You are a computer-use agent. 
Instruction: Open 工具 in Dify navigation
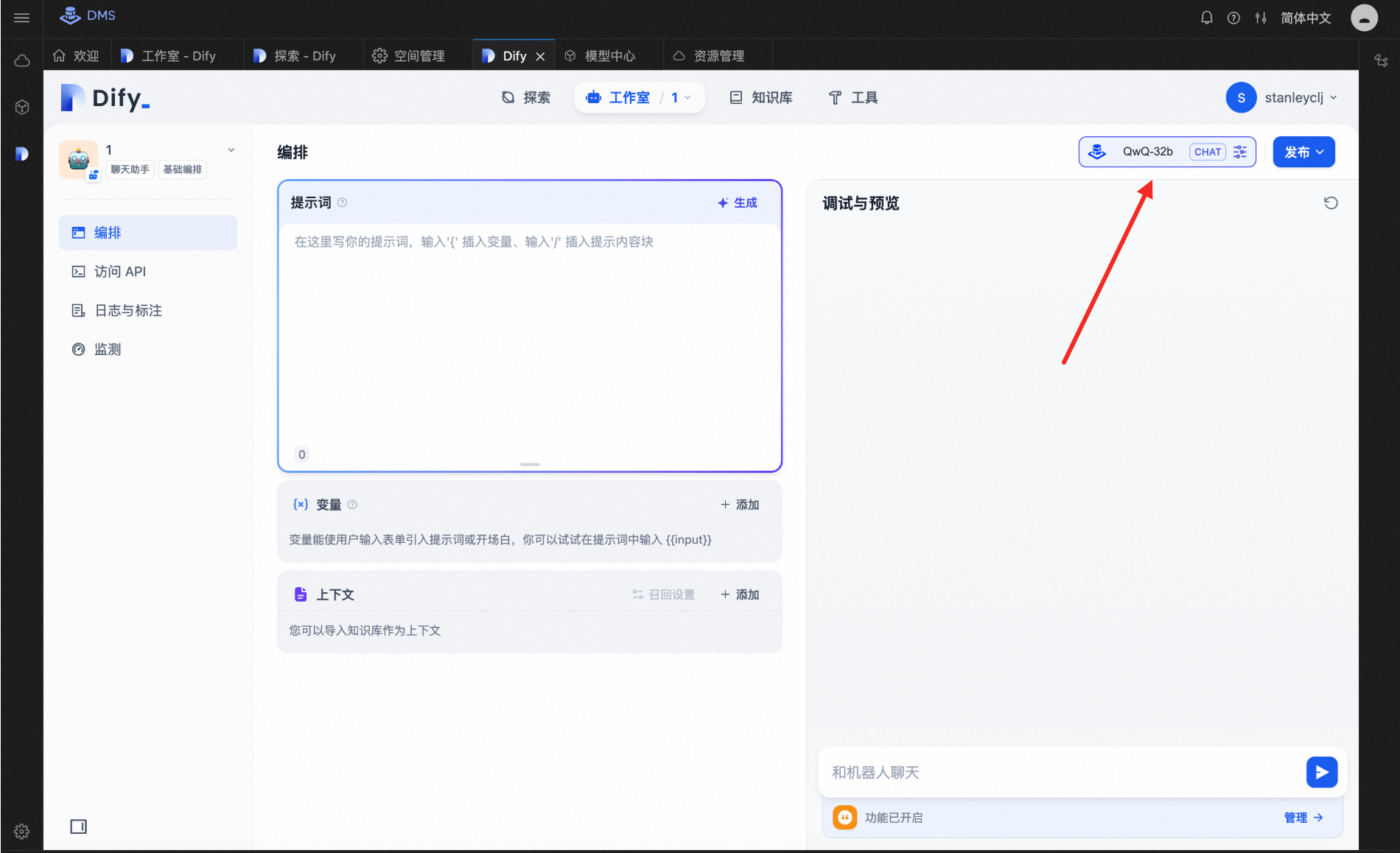click(853, 97)
